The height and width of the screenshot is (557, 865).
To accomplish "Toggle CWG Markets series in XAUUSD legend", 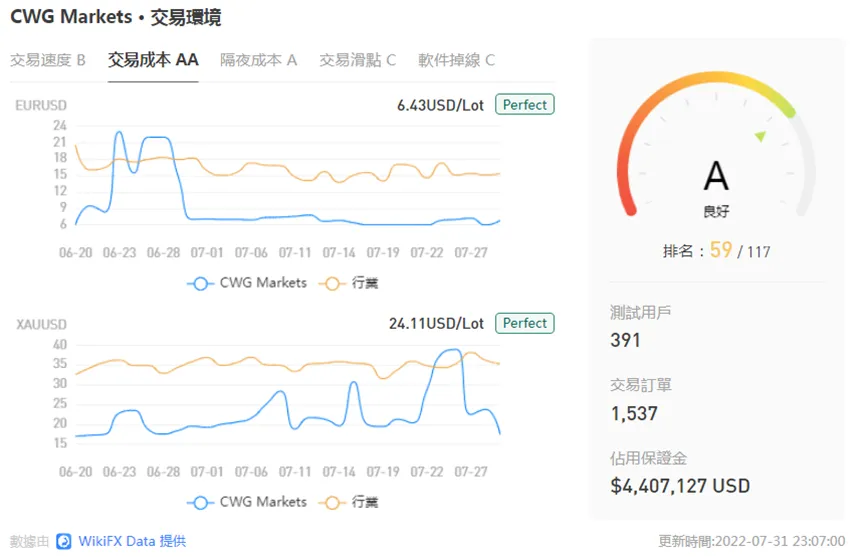I will [x=247, y=502].
